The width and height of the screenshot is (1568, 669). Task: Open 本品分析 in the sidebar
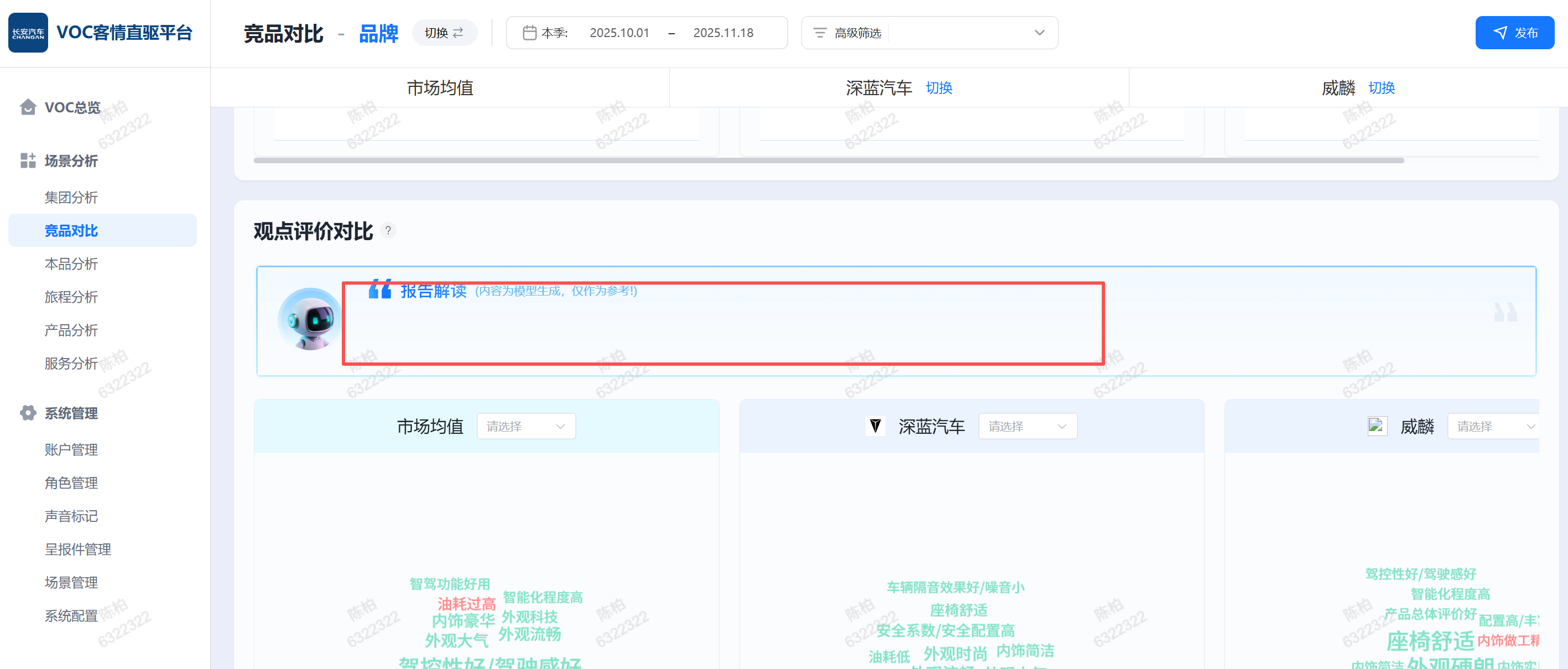click(71, 263)
